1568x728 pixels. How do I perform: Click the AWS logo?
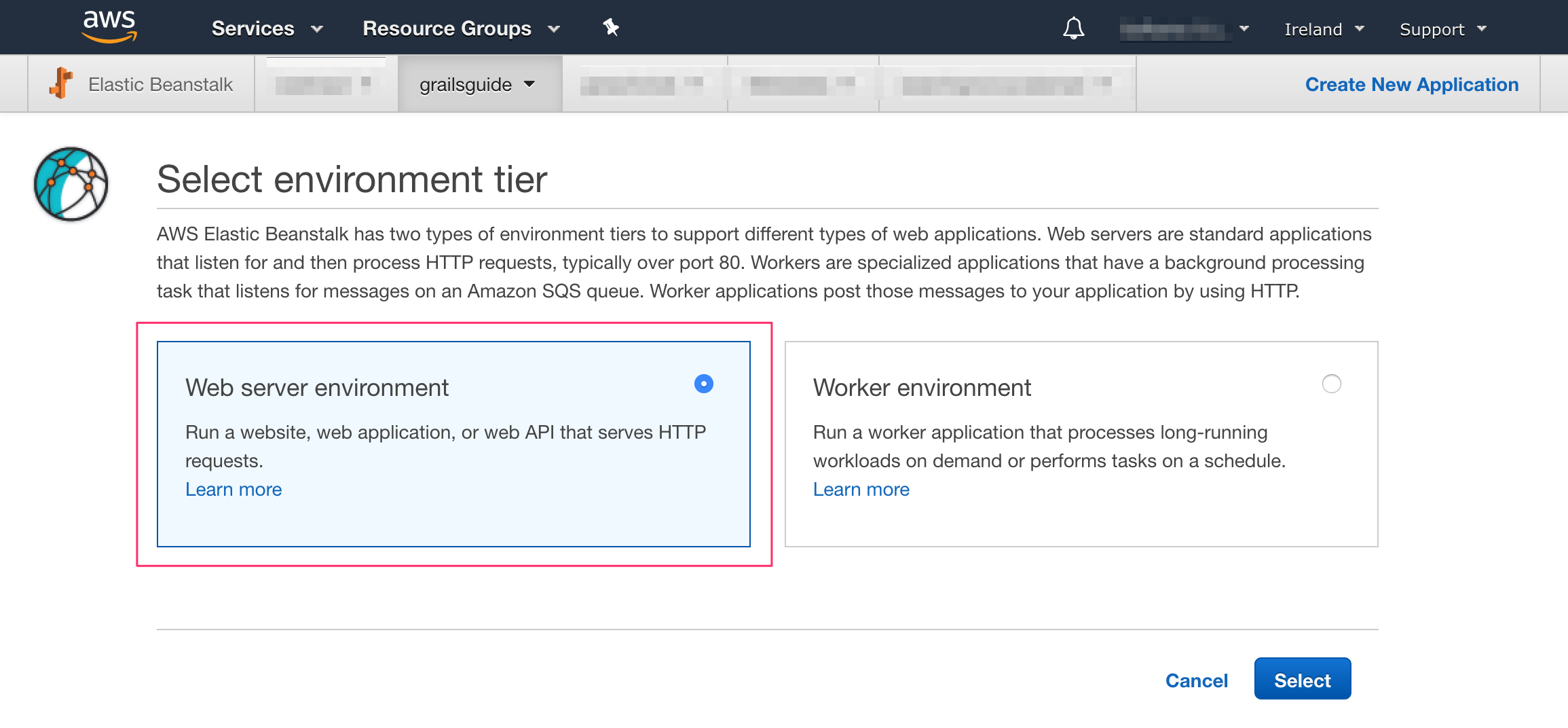(x=109, y=27)
